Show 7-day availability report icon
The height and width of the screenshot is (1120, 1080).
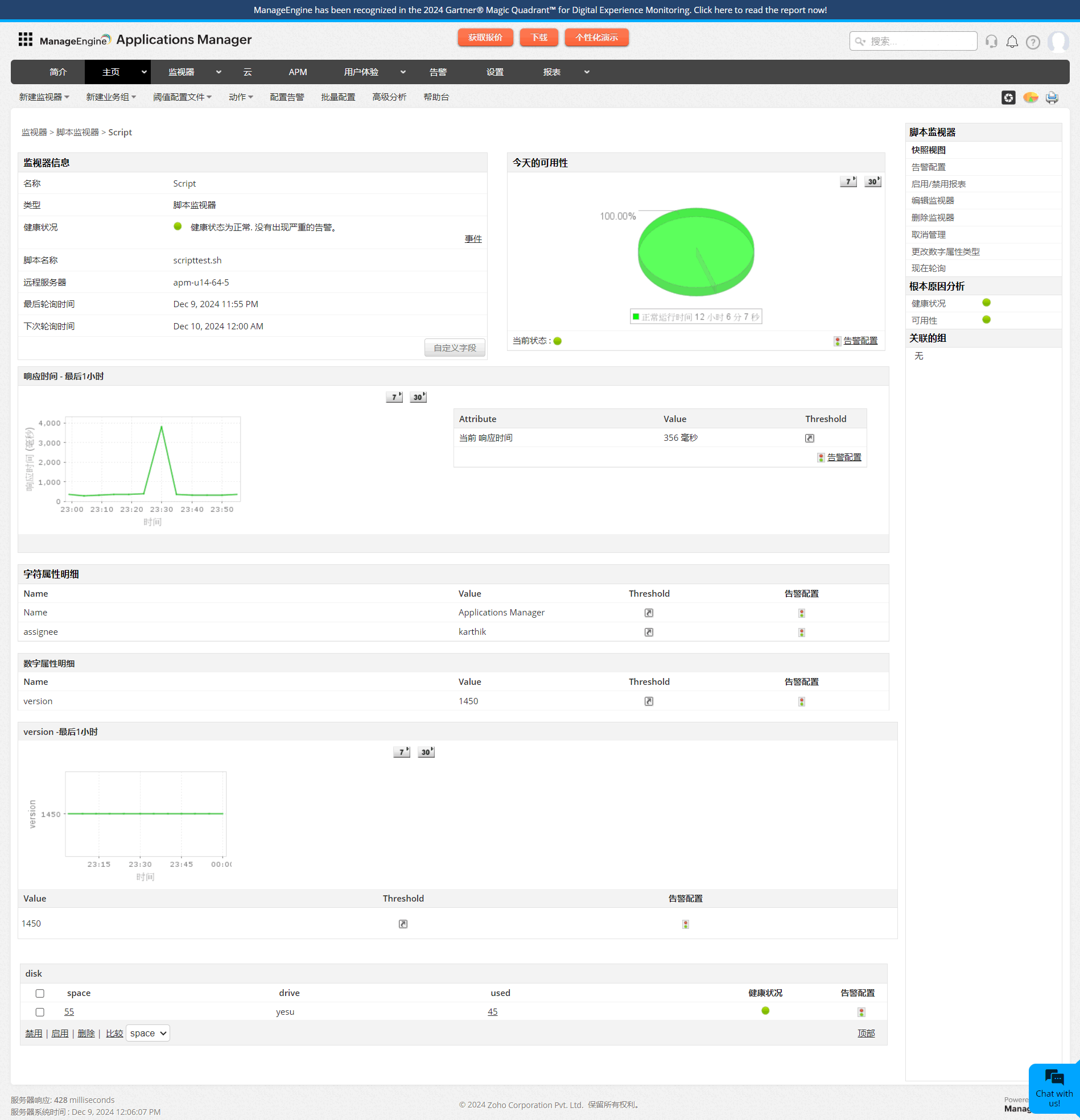848,181
